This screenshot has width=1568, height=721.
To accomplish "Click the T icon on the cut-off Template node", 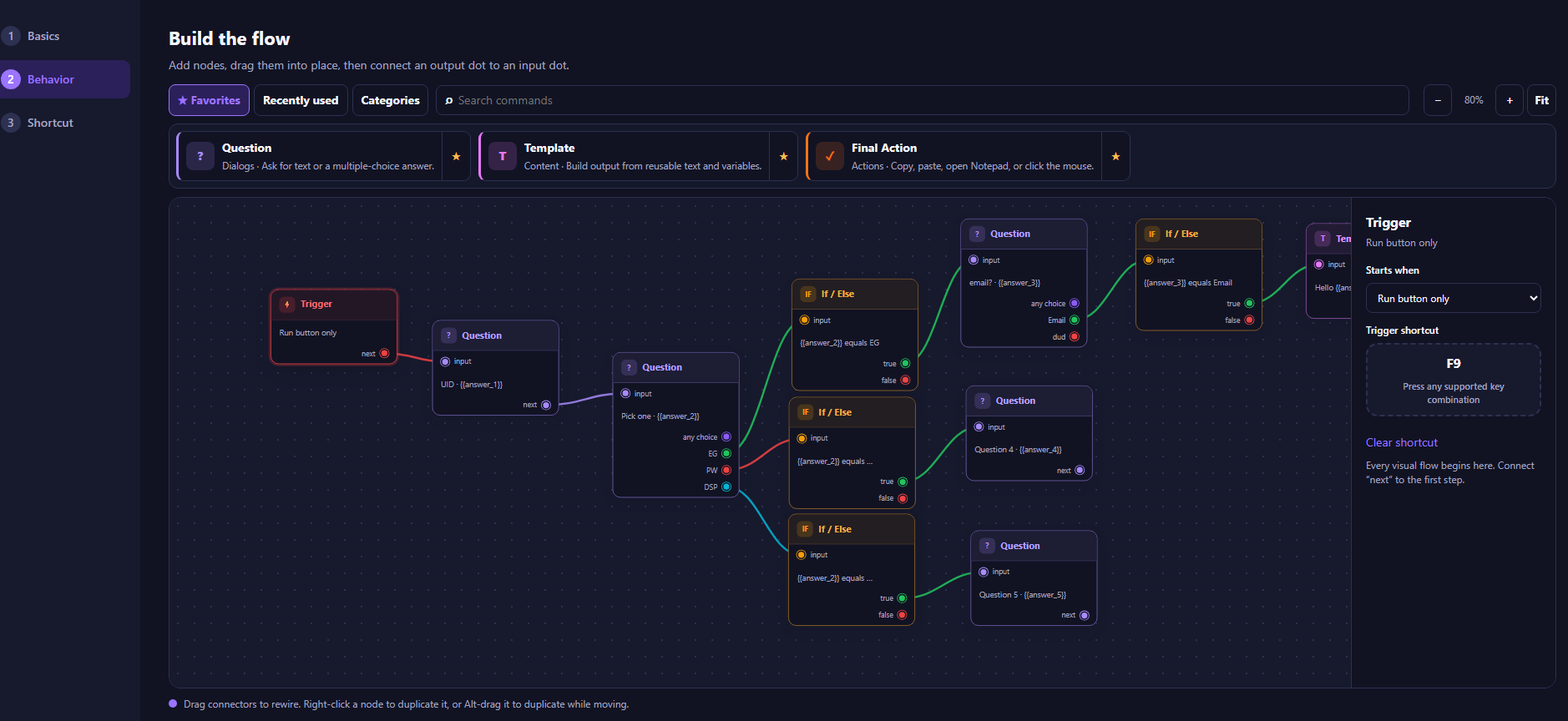I will click(x=1323, y=239).
